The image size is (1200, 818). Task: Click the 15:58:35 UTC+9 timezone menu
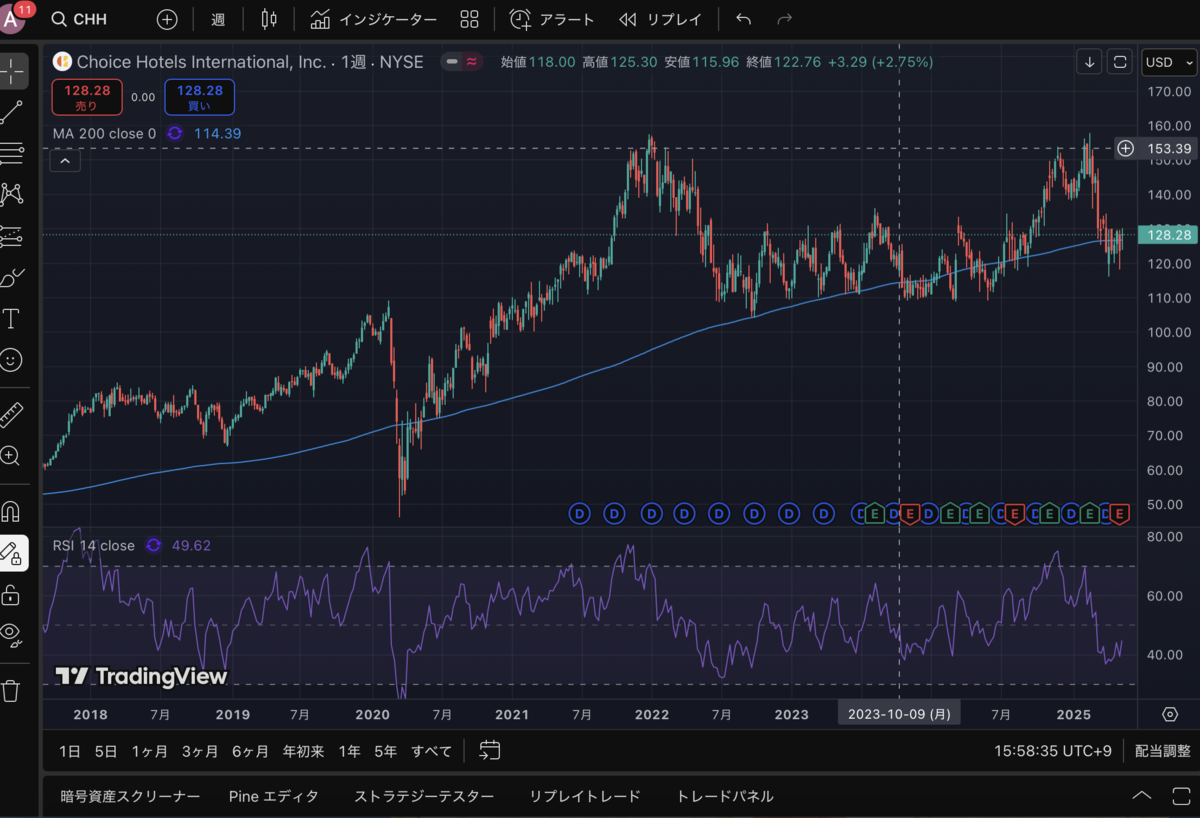click(1053, 751)
